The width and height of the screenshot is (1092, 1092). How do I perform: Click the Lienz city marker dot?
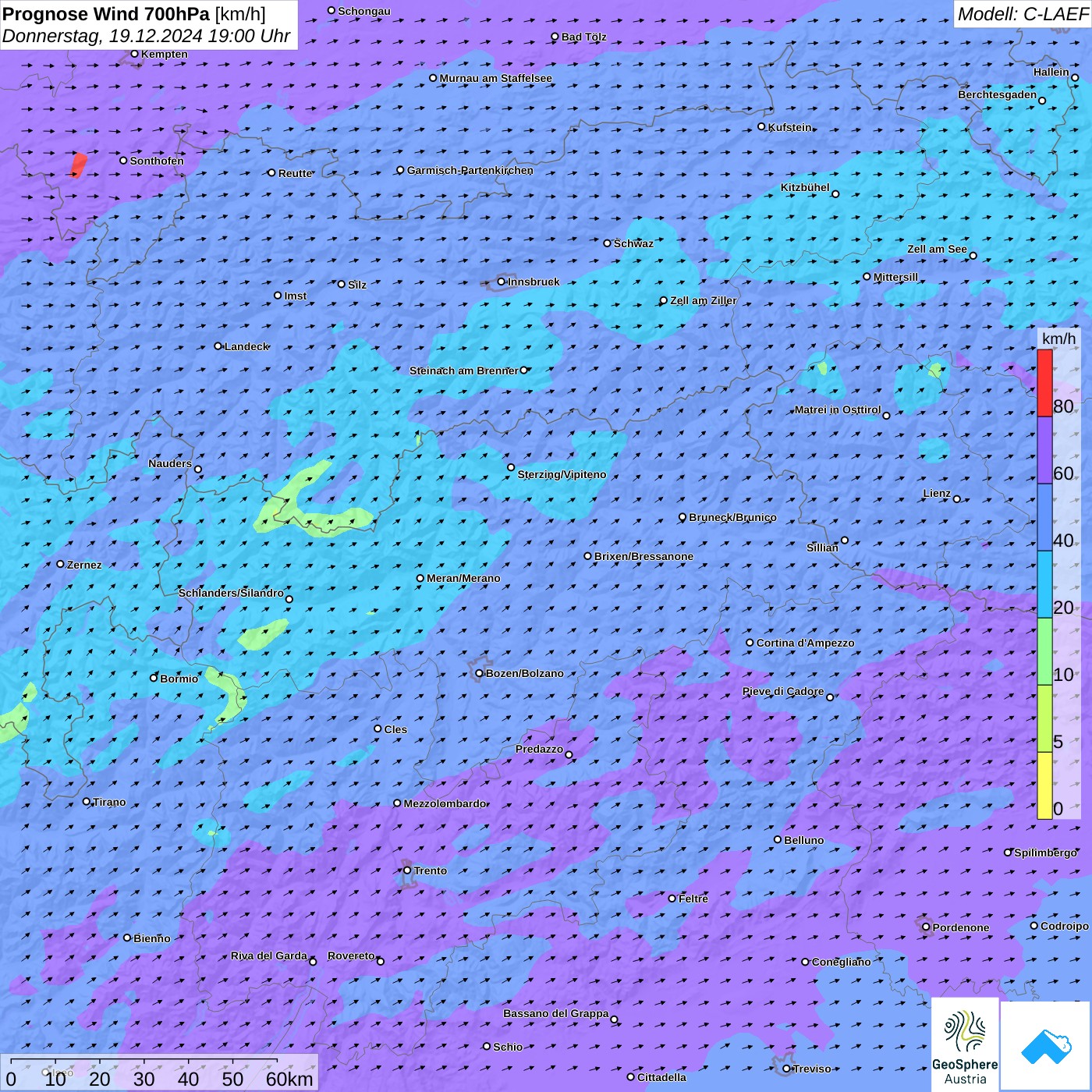click(957, 499)
